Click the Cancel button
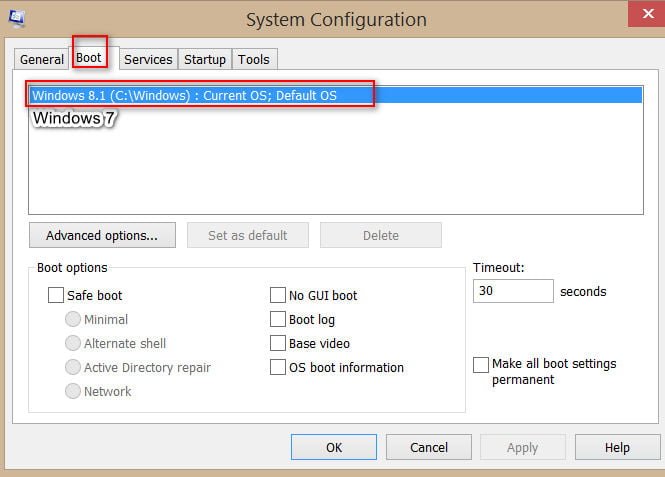The width and height of the screenshot is (665, 477). tap(429, 447)
